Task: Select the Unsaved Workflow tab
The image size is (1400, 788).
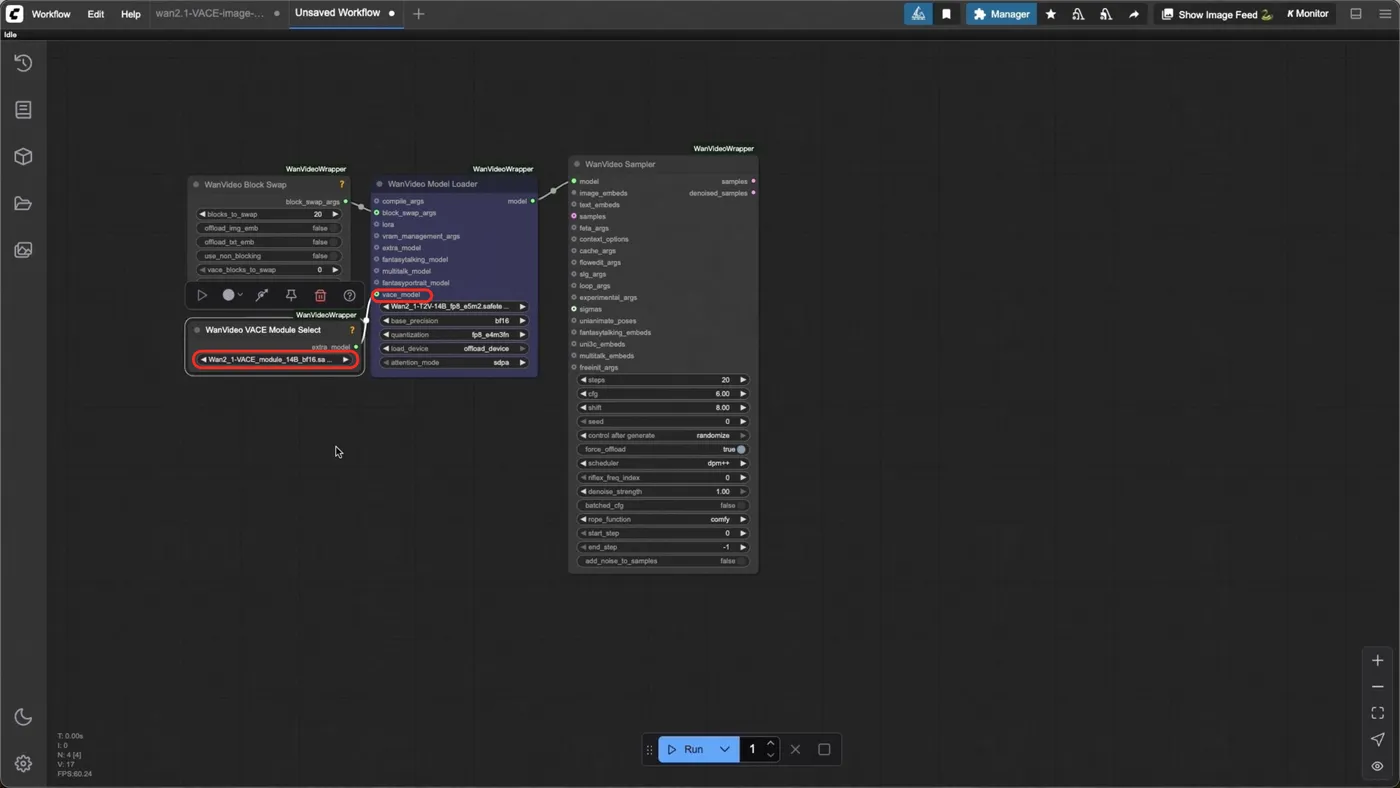Action: [x=338, y=13]
